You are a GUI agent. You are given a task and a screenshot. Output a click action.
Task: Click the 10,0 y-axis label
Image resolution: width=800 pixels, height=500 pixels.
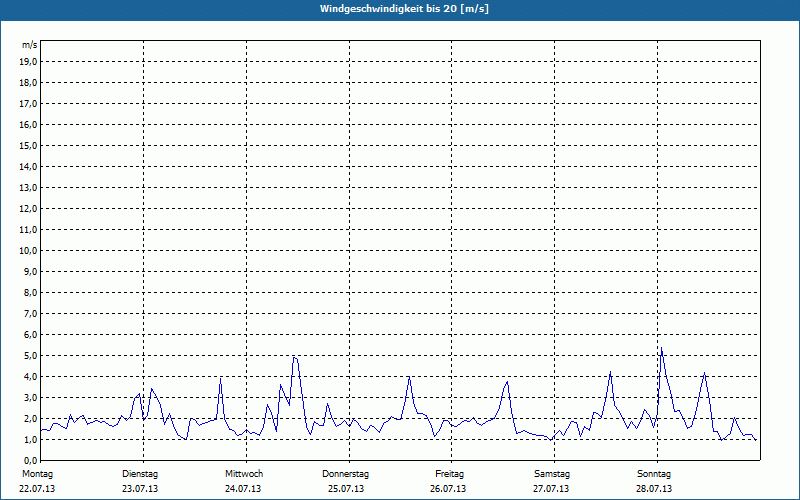click(x=27, y=251)
